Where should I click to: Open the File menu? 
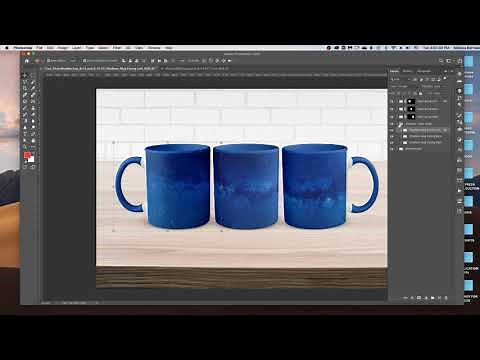coord(39,48)
